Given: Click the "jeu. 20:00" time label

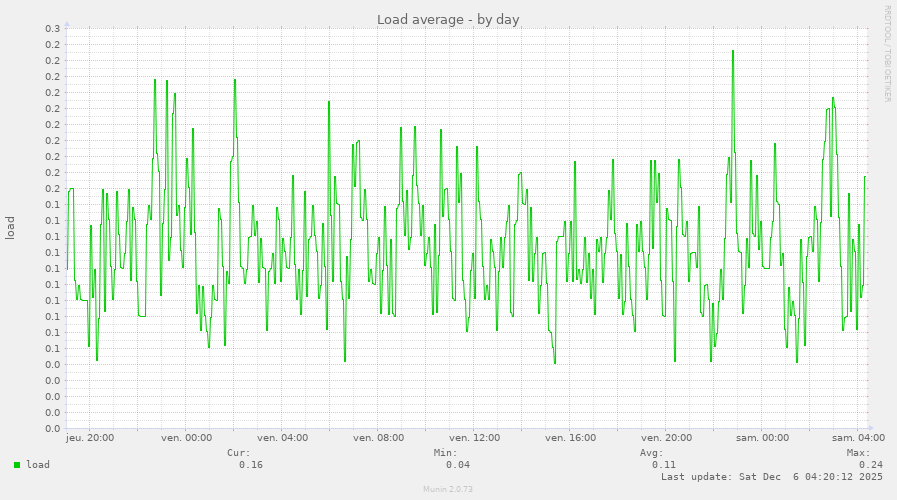Looking at the screenshot, I should point(90,438).
